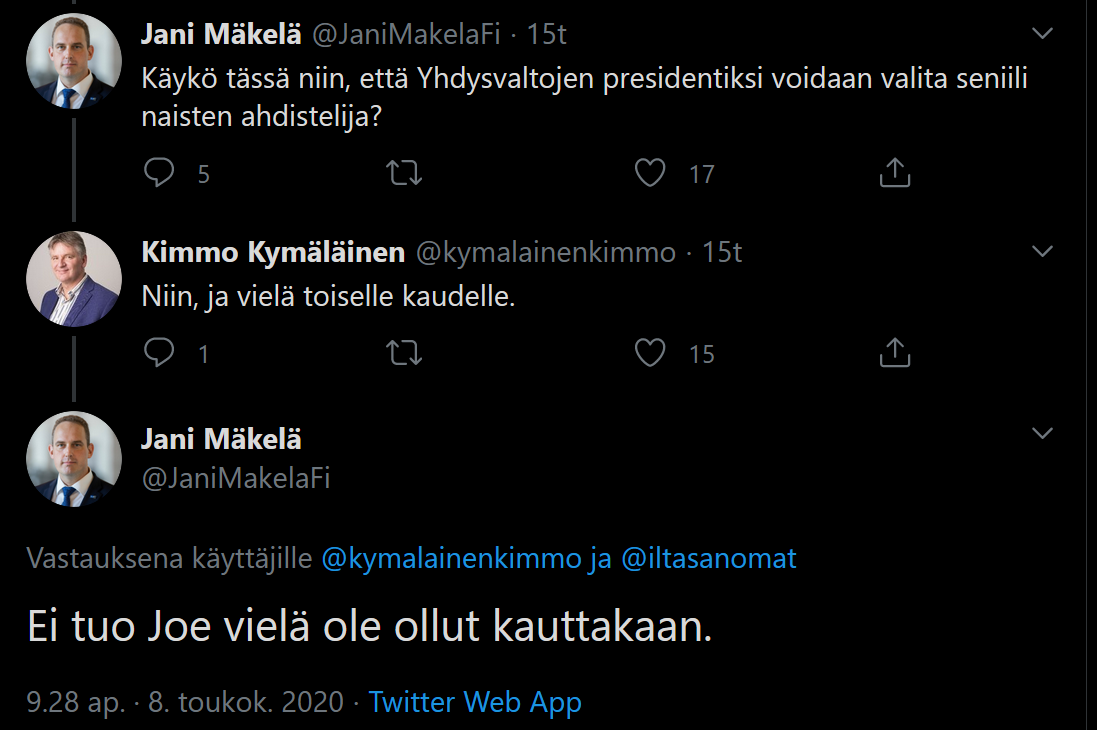Like Kimmo Kymäläinen's tweet with 15 likes
The image size is (1097, 730).
(x=651, y=353)
